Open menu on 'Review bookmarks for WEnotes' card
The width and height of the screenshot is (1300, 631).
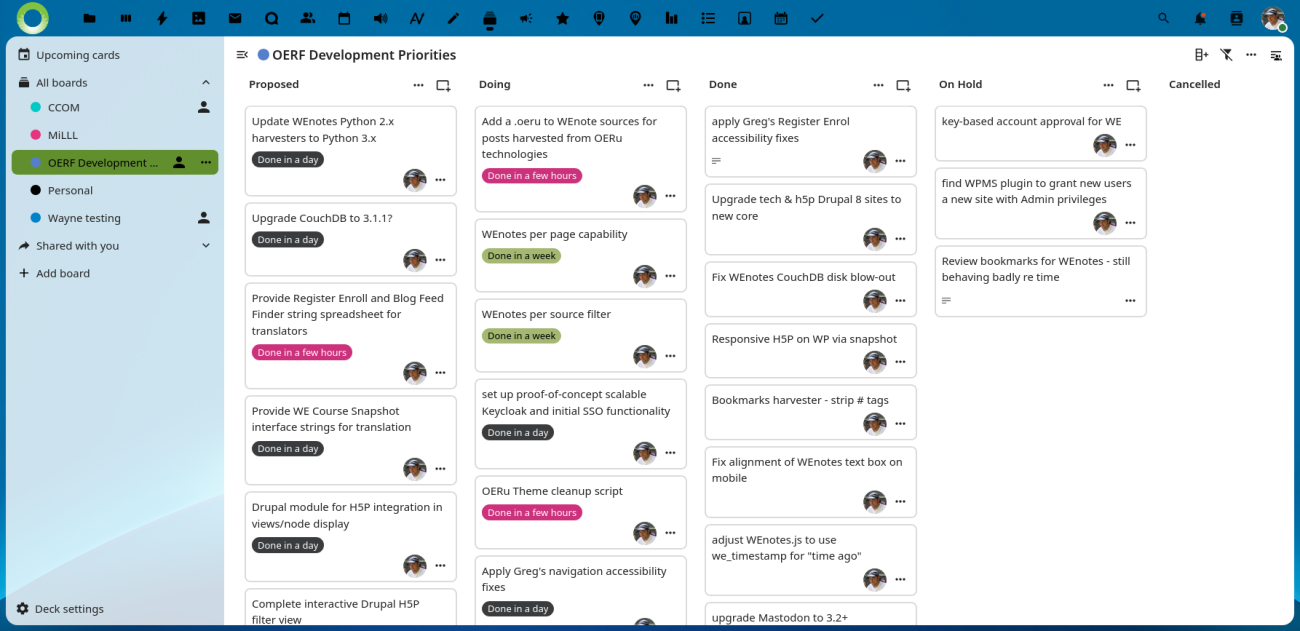(x=1130, y=300)
